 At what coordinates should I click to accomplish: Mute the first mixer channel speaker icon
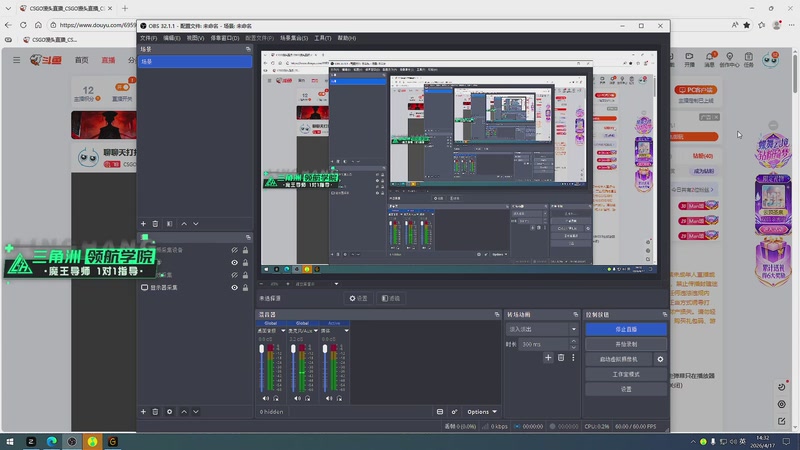(x=266, y=398)
